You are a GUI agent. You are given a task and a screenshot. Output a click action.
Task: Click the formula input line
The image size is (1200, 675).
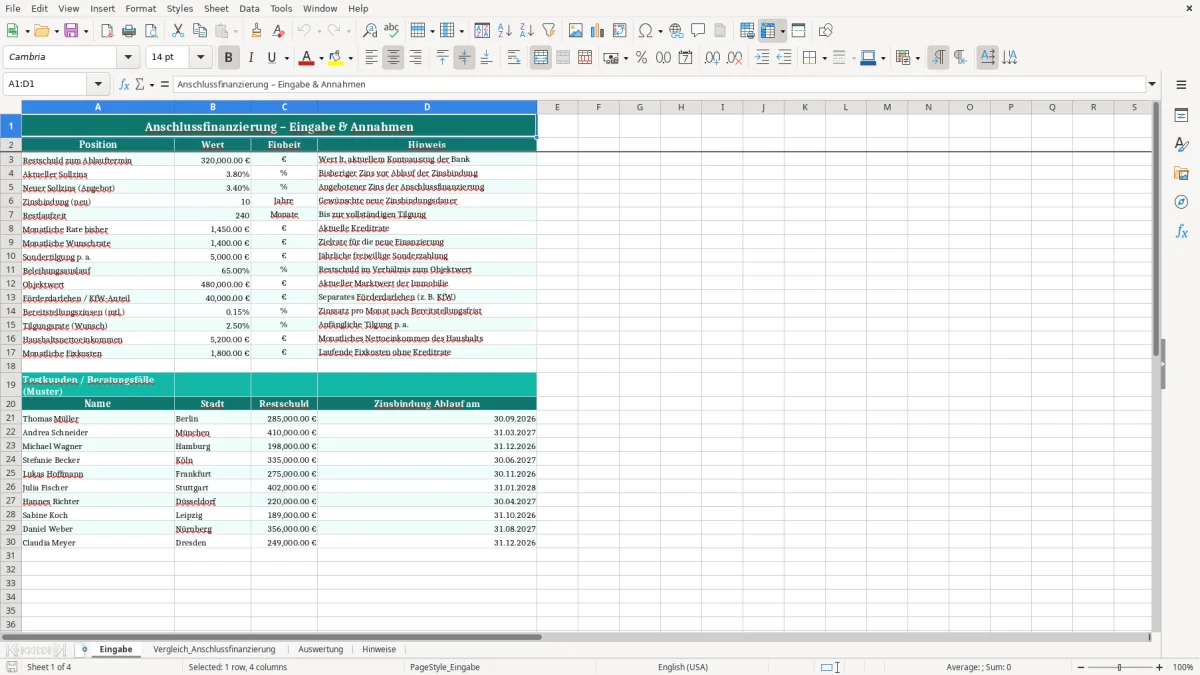click(x=659, y=84)
